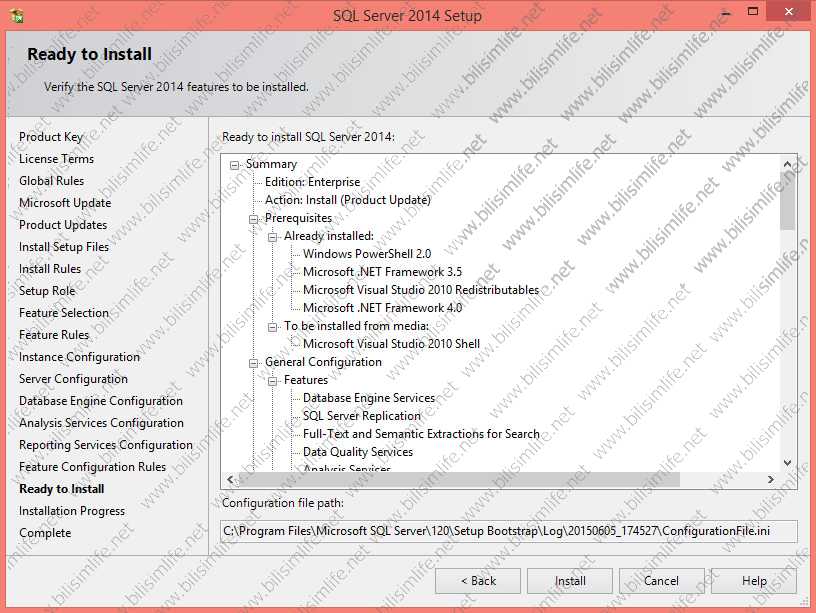Select the Analysis Services Configuration step
The width and height of the screenshot is (816, 613).
point(101,423)
